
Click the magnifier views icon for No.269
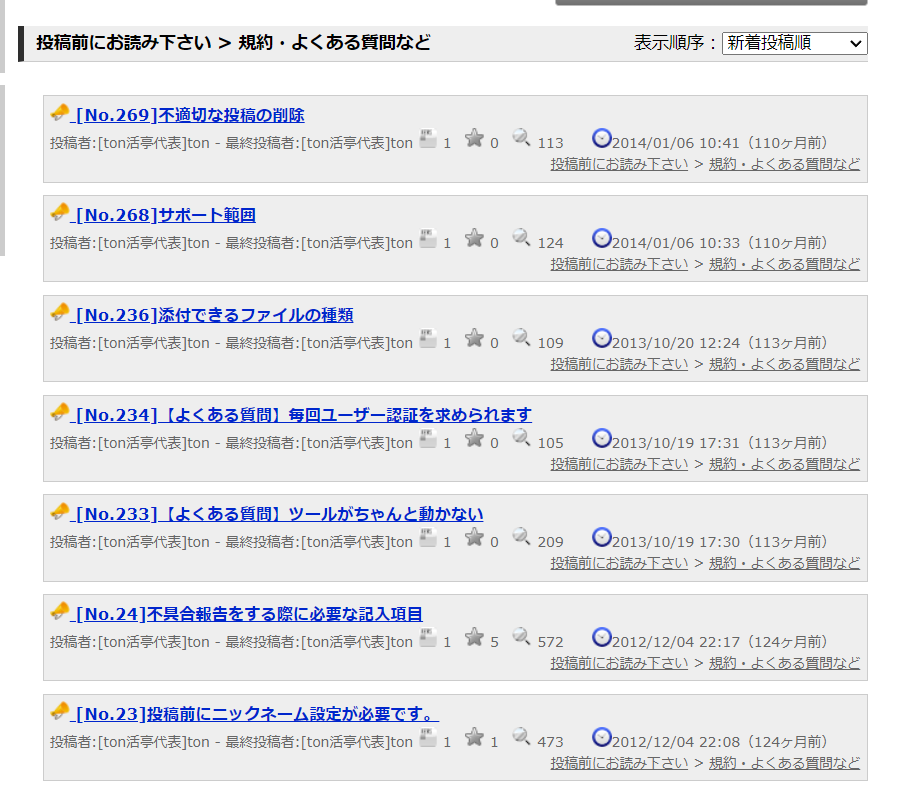tap(521, 138)
